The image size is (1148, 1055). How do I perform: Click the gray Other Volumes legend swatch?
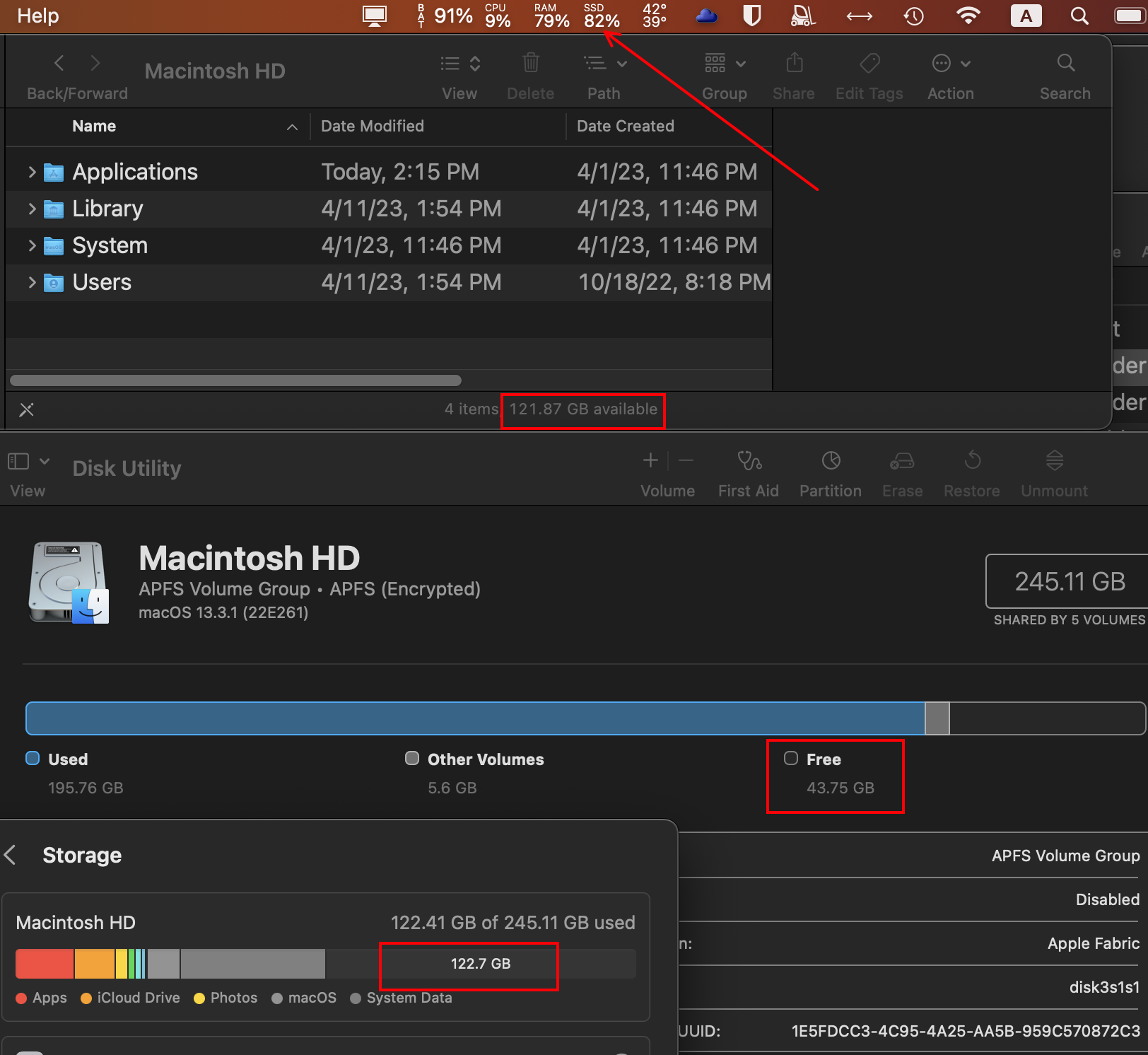pyautogui.click(x=412, y=758)
